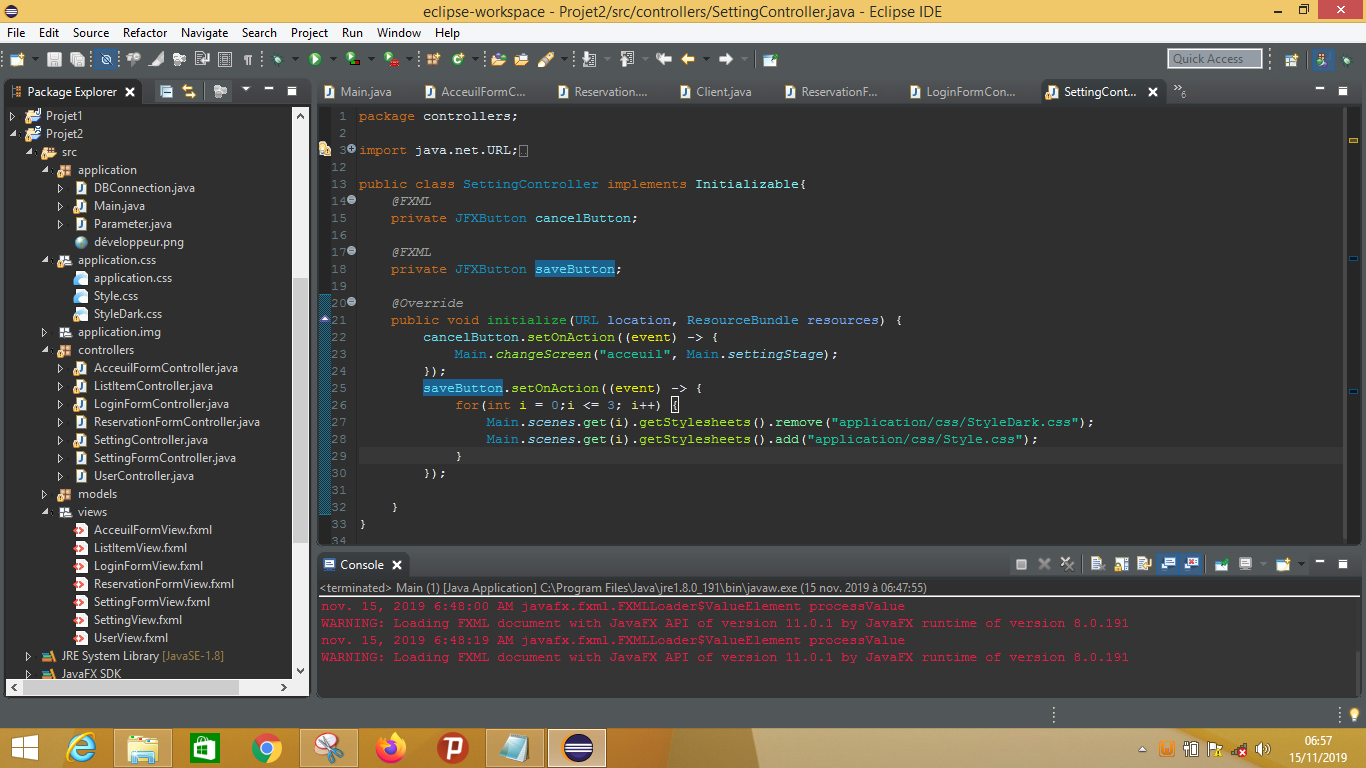This screenshot has width=1366, height=768.
Task: Click the Open Perspective icon
Action: coord(1291,59)
